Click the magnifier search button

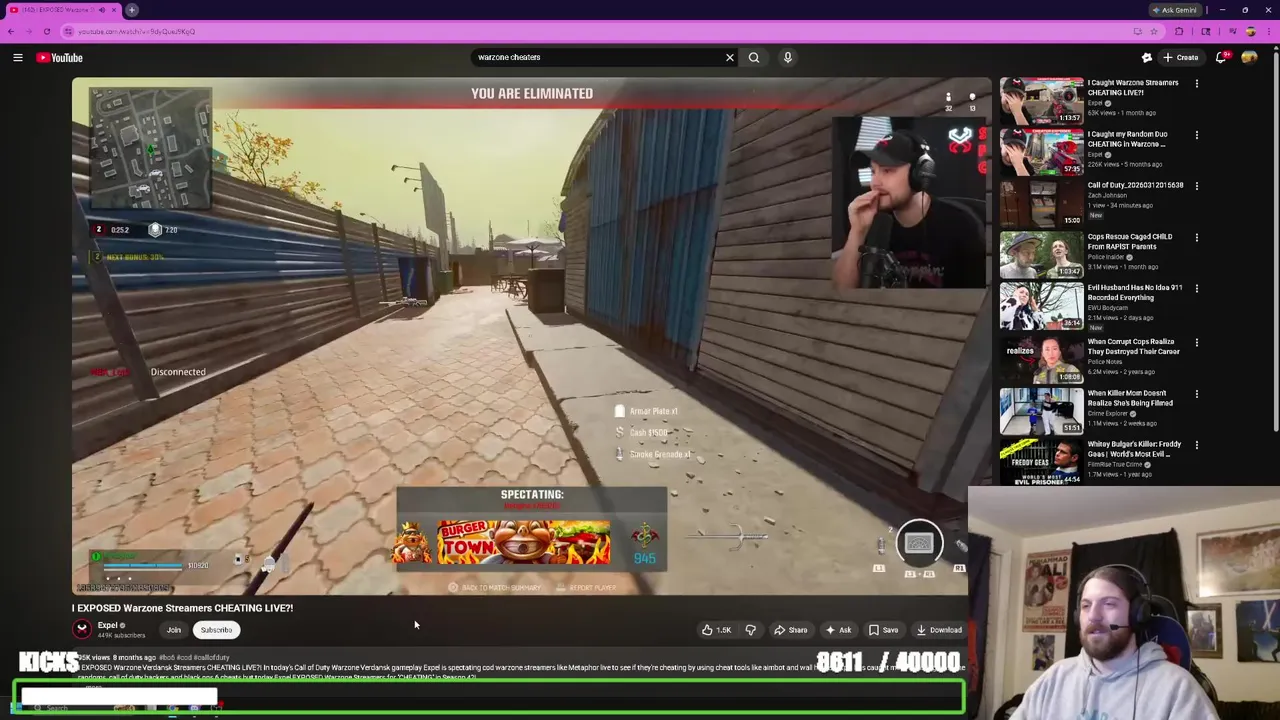754,58
